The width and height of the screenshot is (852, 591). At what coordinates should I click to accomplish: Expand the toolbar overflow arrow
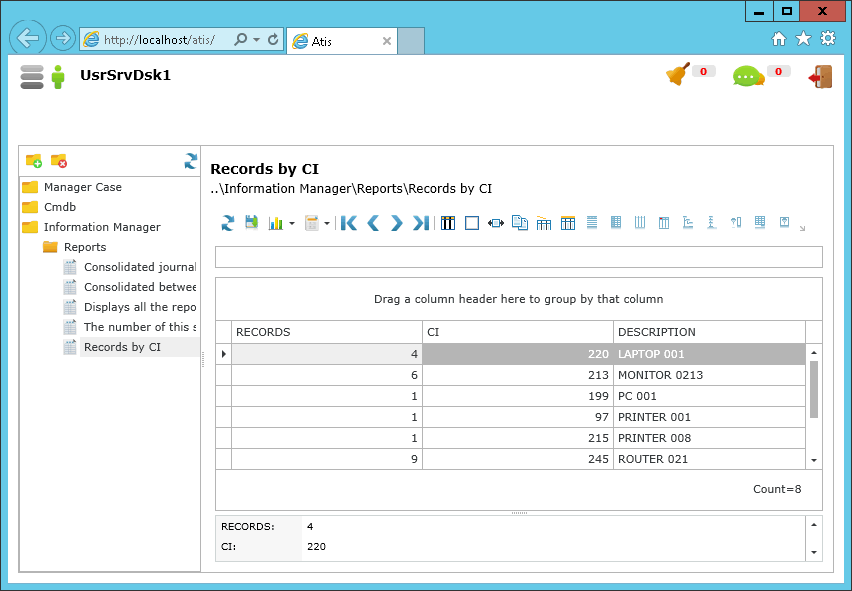click(803, 228)
